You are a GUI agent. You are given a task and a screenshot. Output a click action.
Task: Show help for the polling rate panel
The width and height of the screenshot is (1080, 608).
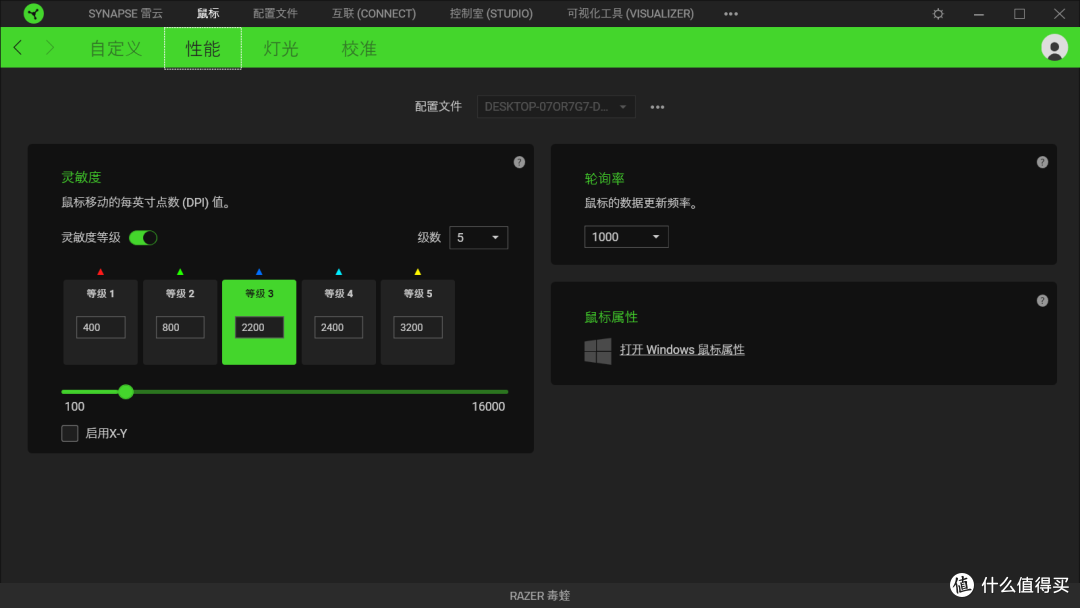pyautogui.click(x=1042, y=162)
